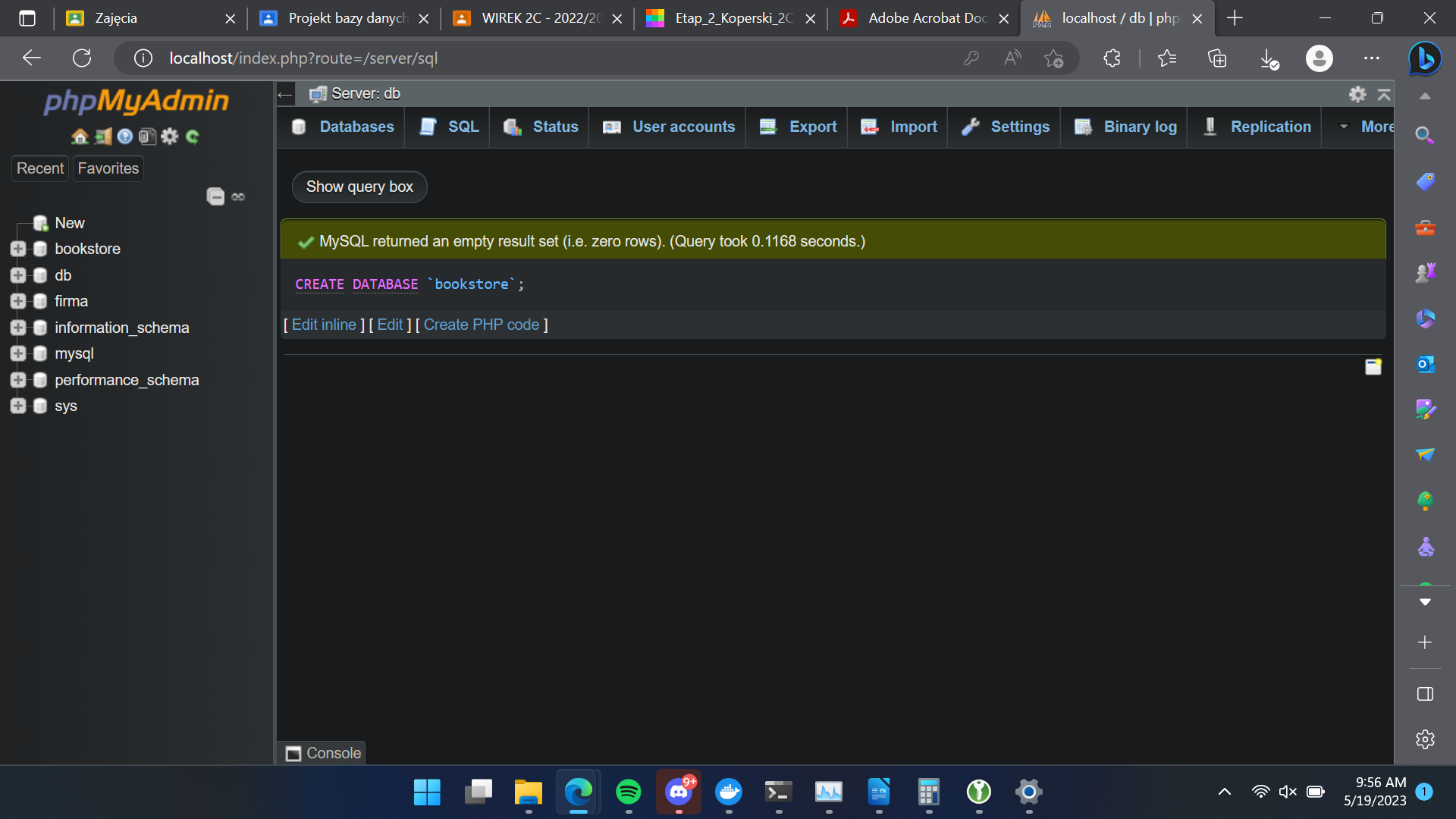Open Spotify from taskbar
Screen dimensions: 1456x819
(x=629, y=792)
